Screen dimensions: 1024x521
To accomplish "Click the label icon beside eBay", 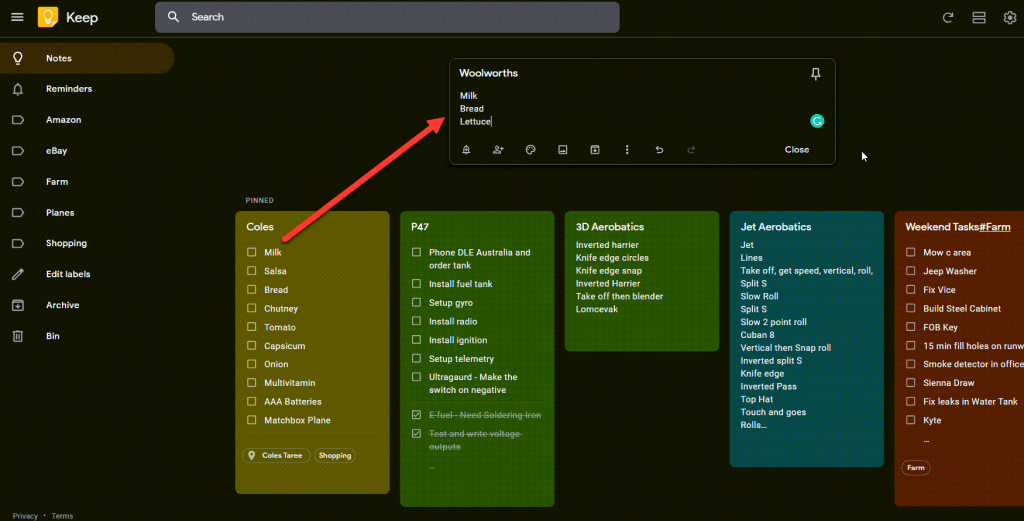I will pos(18,151).
